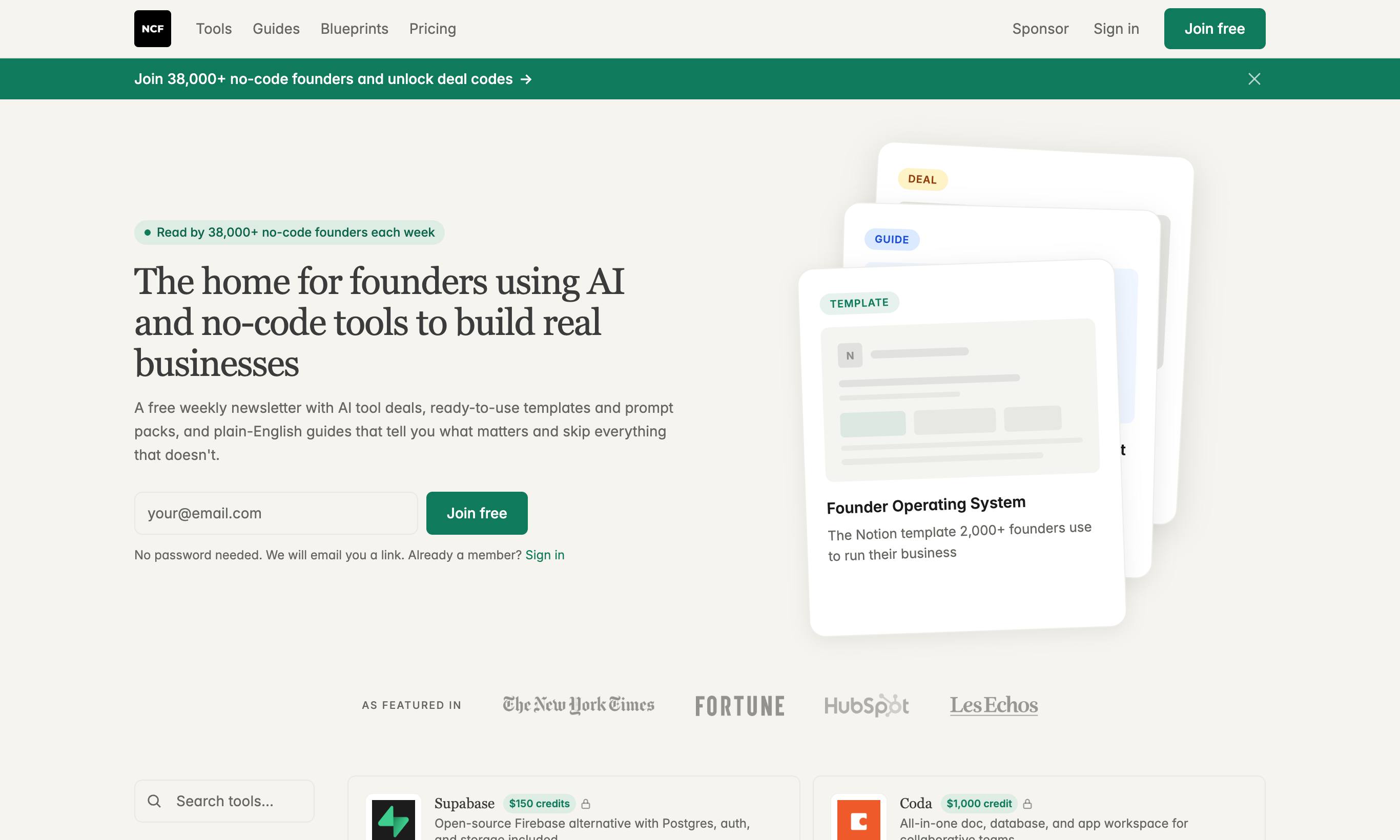Click The New York Times logo
The width and height of the screenshot is (1400, 840).
pyautogui.click(x=578, y=705)
